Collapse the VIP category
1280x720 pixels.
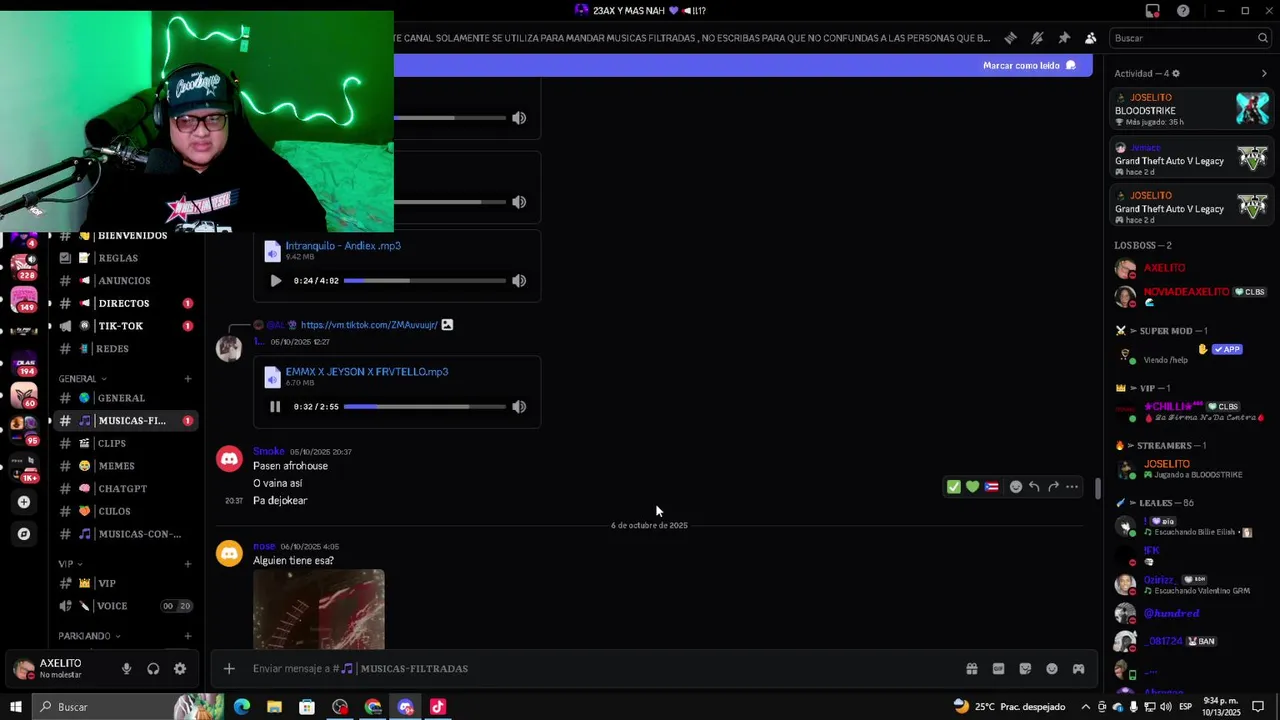click(x=69, y=564)
